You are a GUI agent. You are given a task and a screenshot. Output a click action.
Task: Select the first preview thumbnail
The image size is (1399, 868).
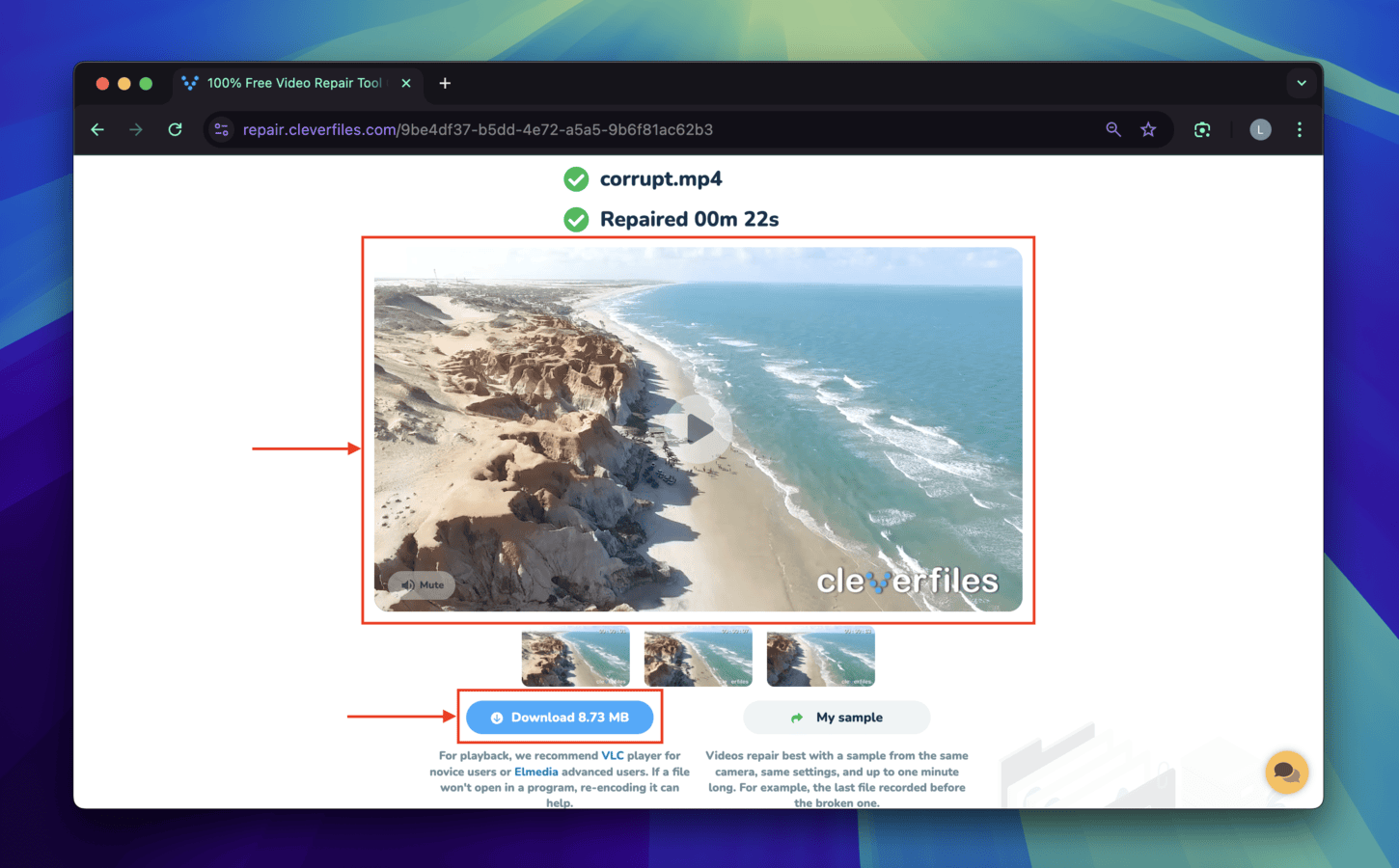coord(575,657)
